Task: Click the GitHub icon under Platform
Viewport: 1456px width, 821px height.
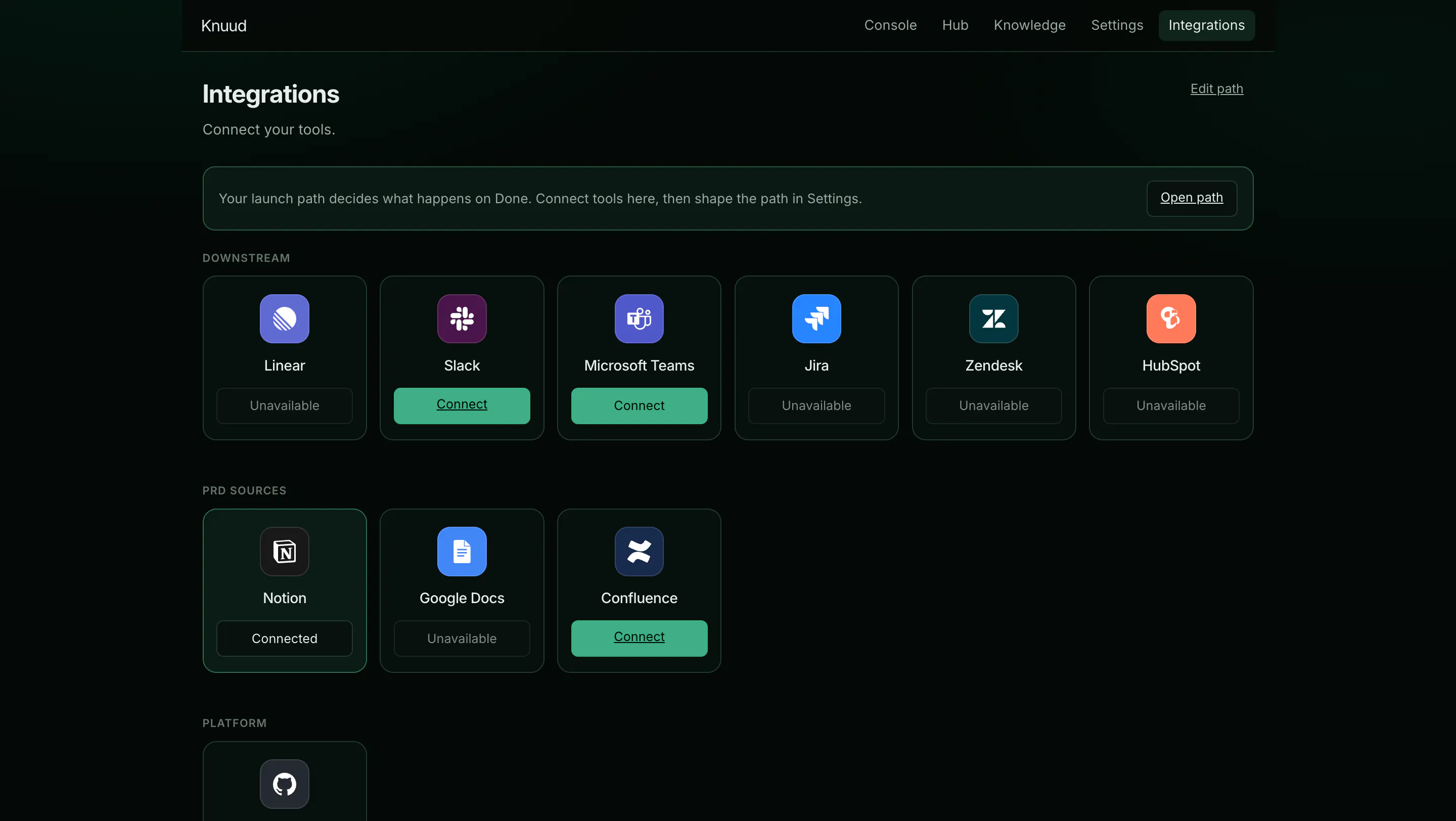Action: (x=284, y=784)
